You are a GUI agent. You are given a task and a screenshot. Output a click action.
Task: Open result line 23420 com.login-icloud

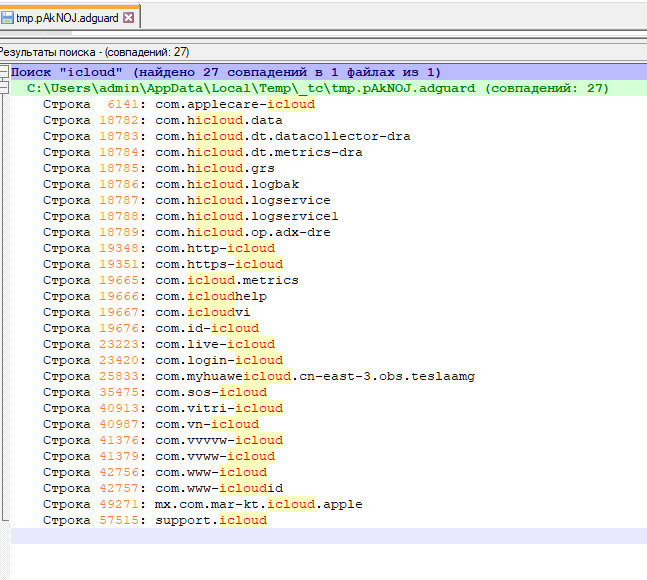163,361
